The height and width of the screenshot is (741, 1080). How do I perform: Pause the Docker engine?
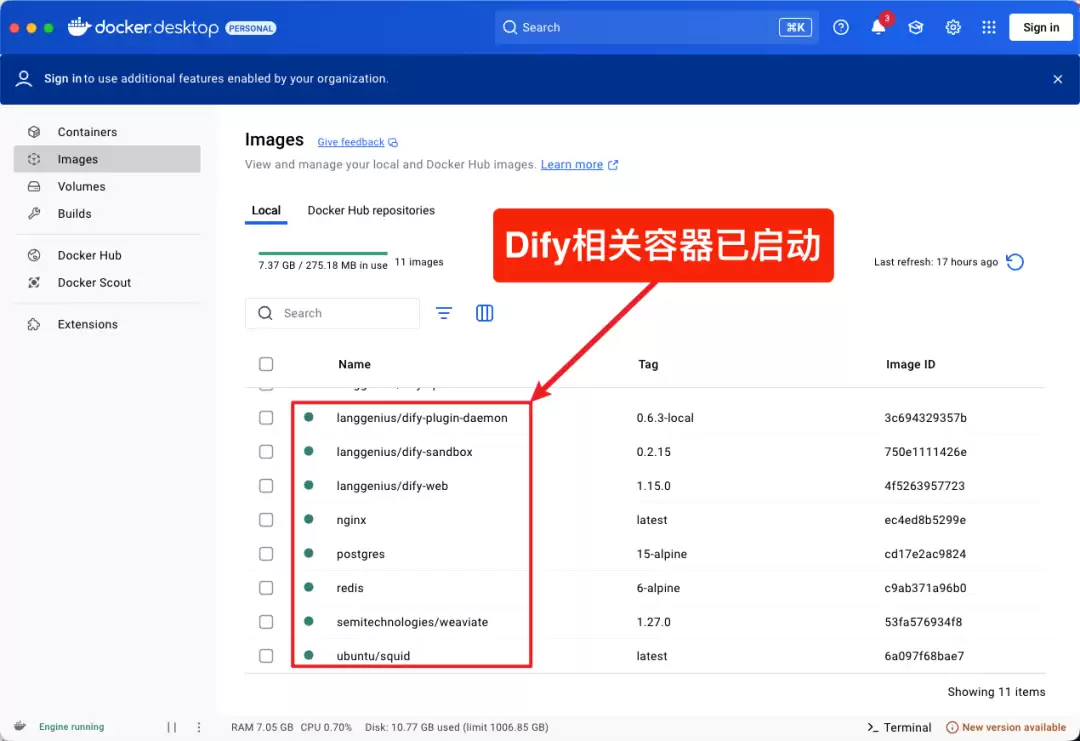click(x=172, y=727)
